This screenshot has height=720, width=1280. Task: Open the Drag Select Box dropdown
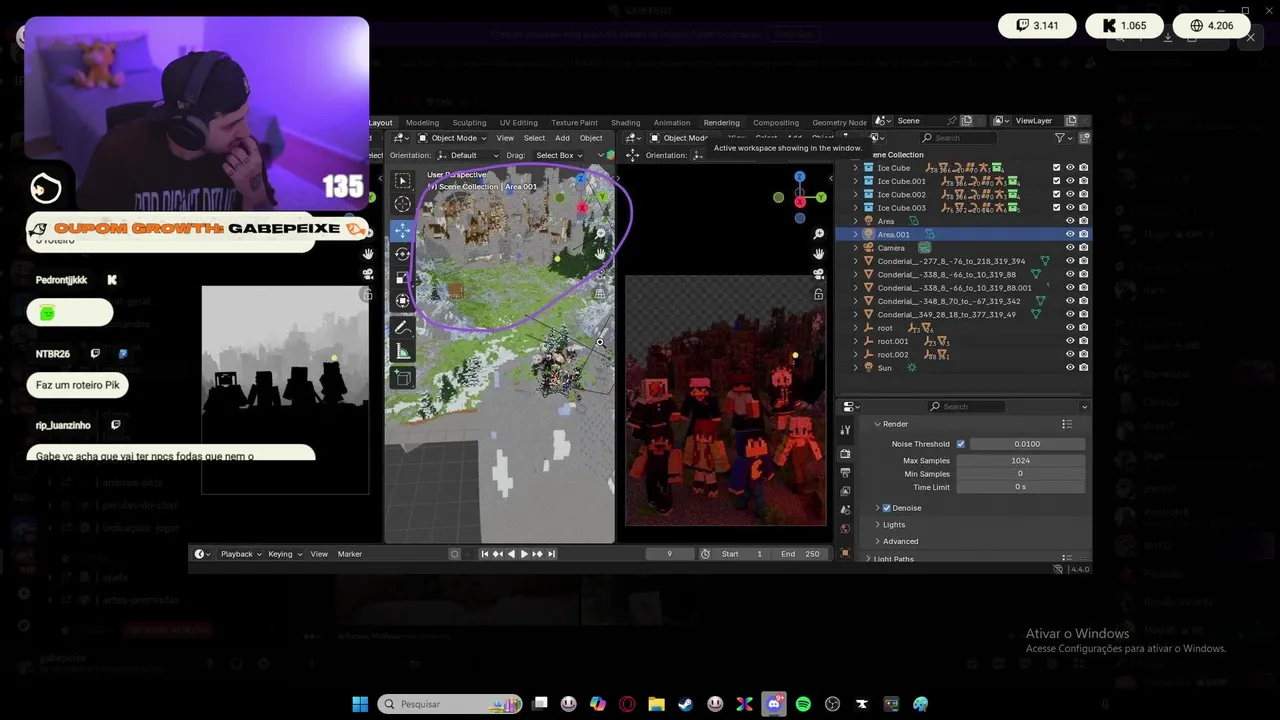tap(559, 155)
